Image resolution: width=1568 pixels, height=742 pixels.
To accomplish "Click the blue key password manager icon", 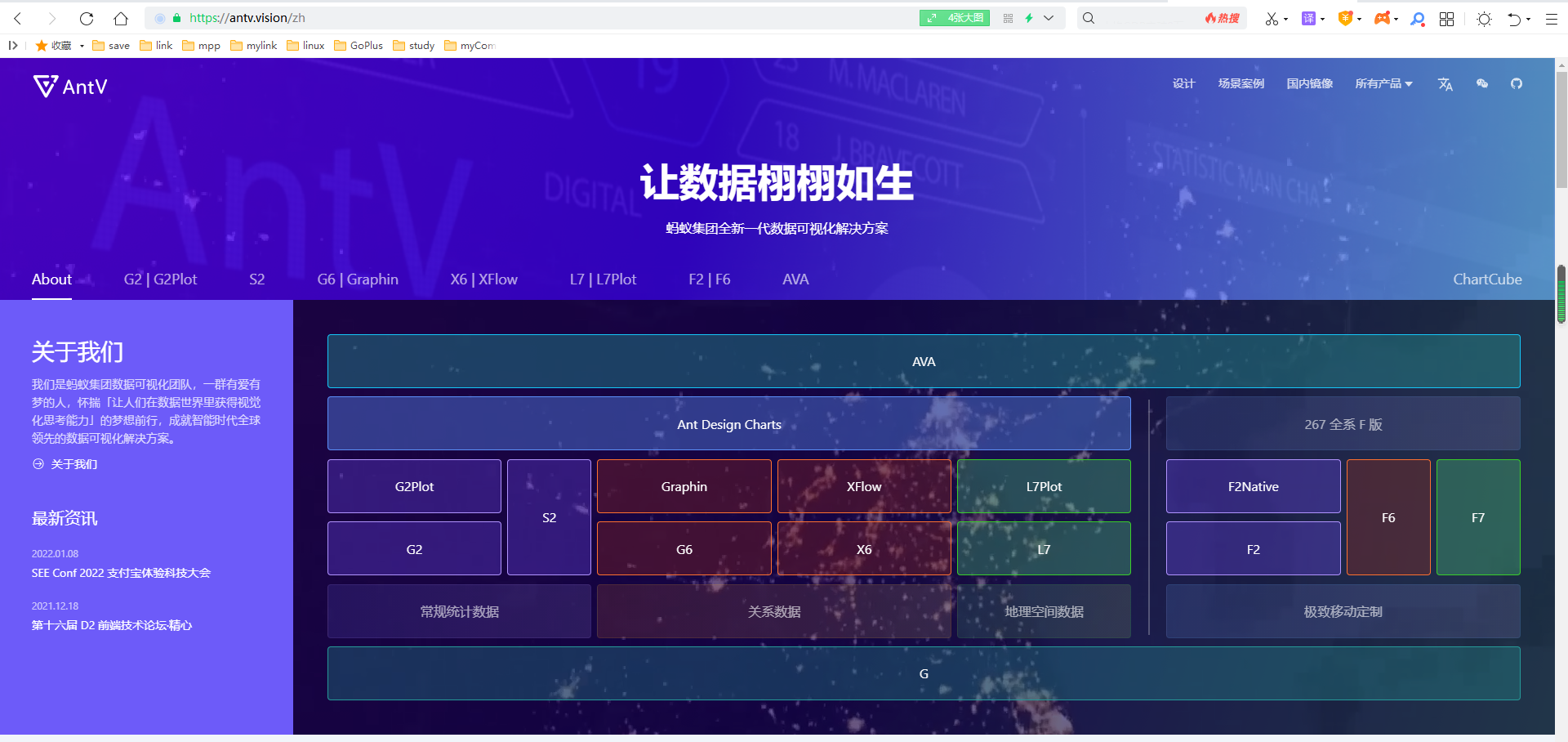I will (1418, 19).
